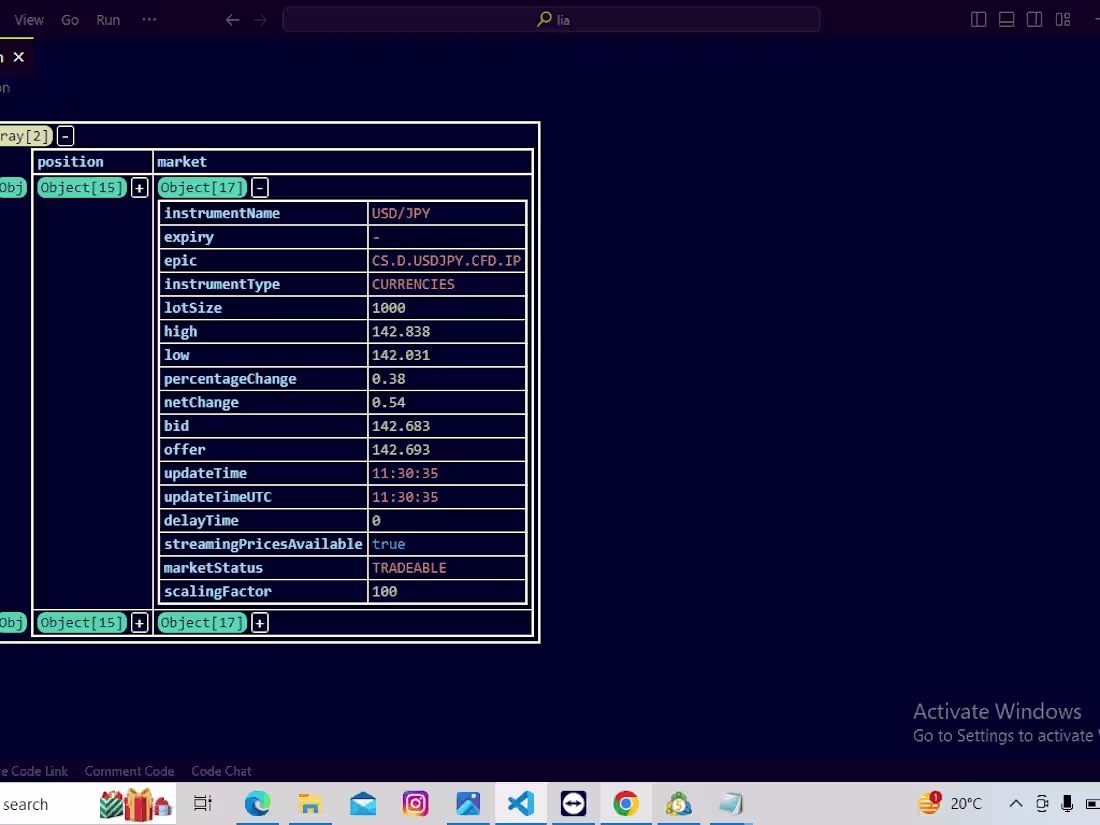Click the search box containing lia
Screen dimensions: 1100x825
(550, 19)
